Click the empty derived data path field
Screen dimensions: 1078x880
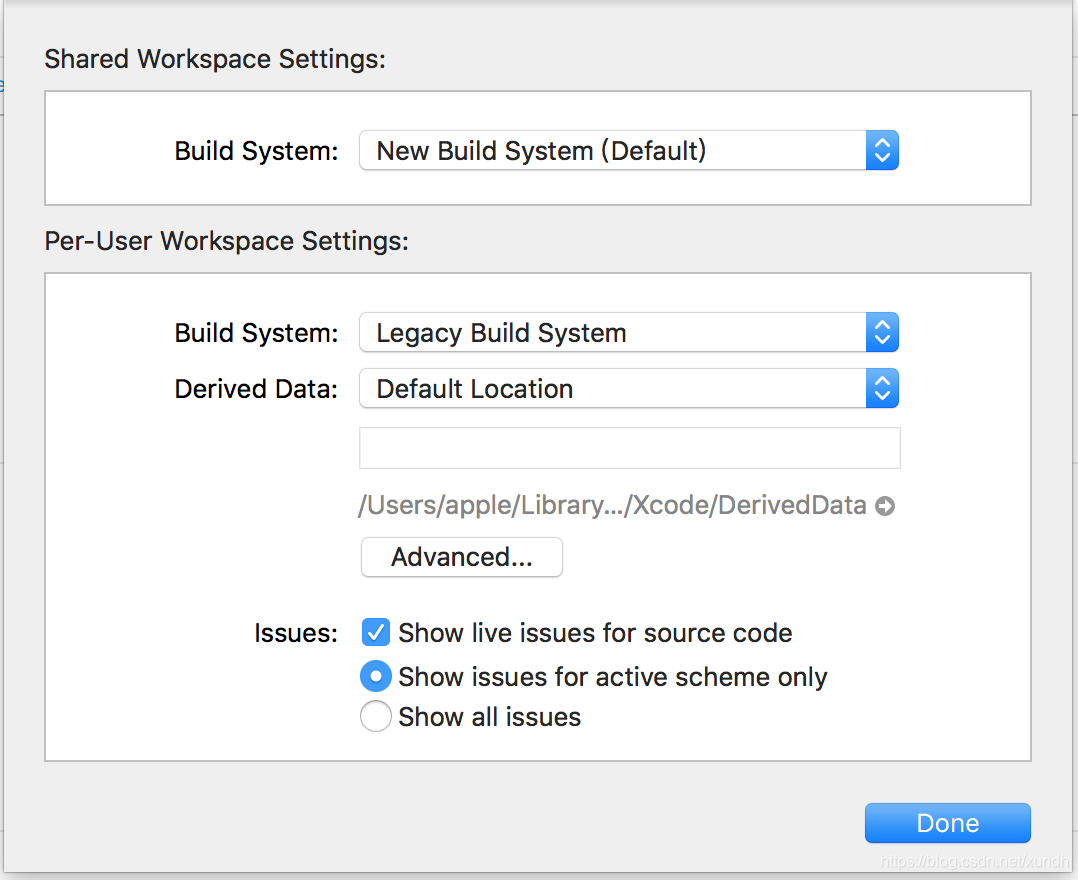[630, 448]
